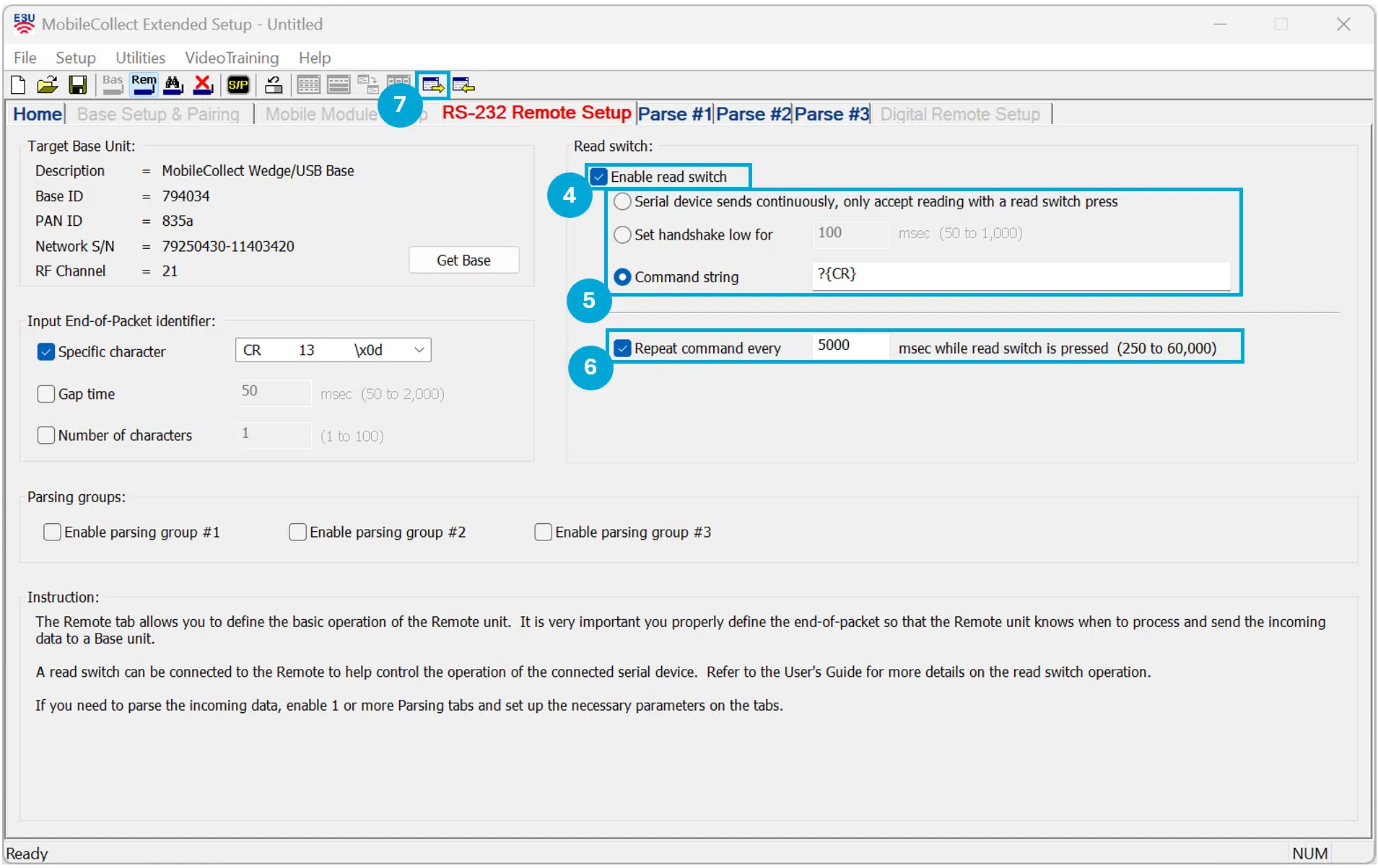Select Set handshake low for option
The image size is (1378, 868).
pos(622,235)
